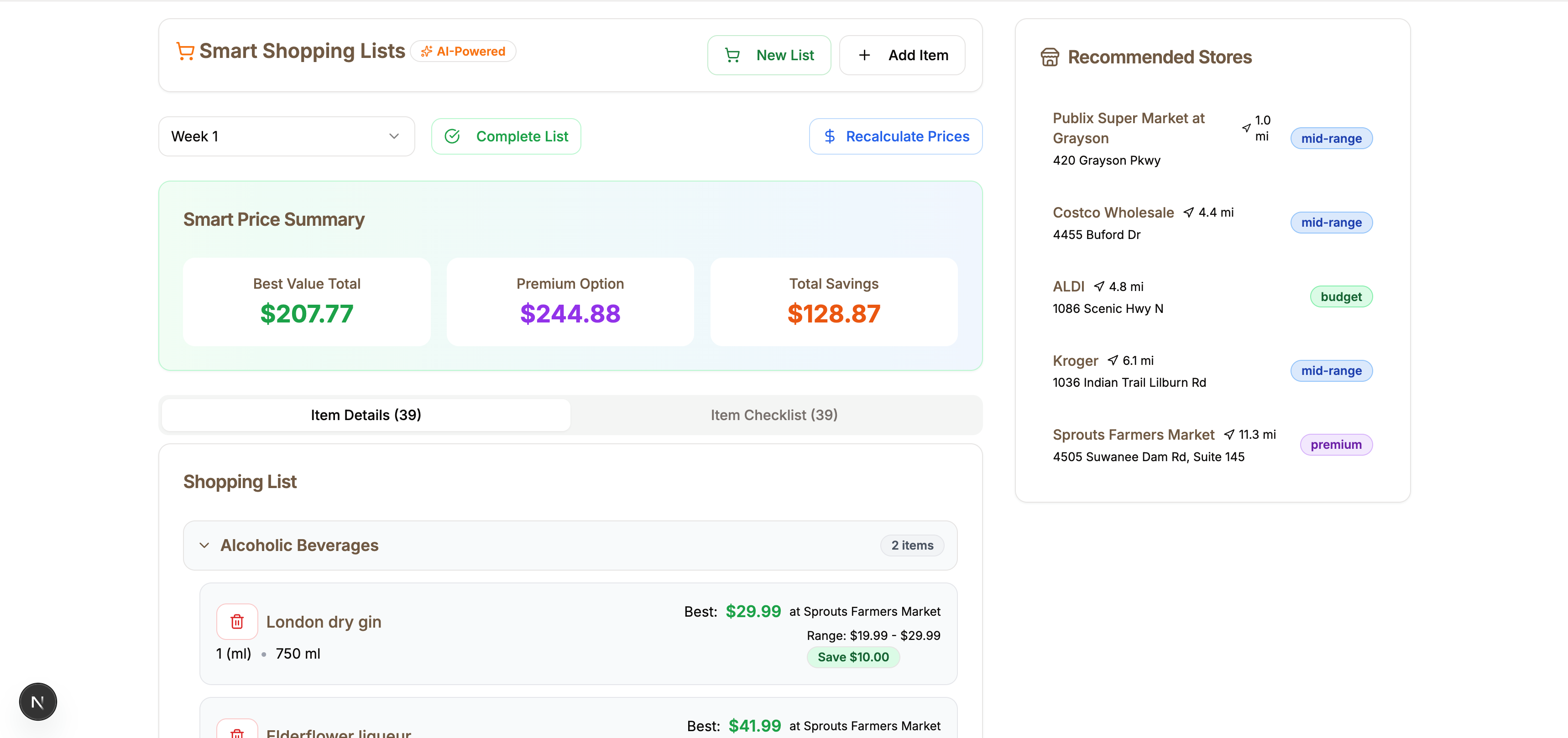Delete London dry gin with trash icon
Screen dimensions: 1568x738
(x=237, y=621)
